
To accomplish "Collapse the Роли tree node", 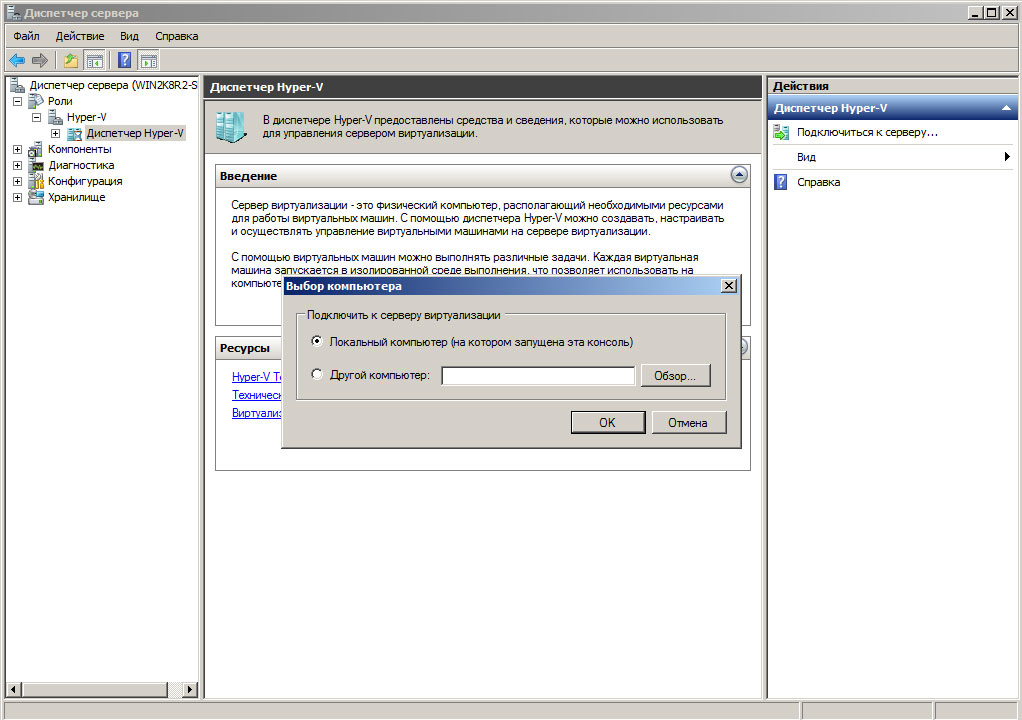I will click(18, 101).
